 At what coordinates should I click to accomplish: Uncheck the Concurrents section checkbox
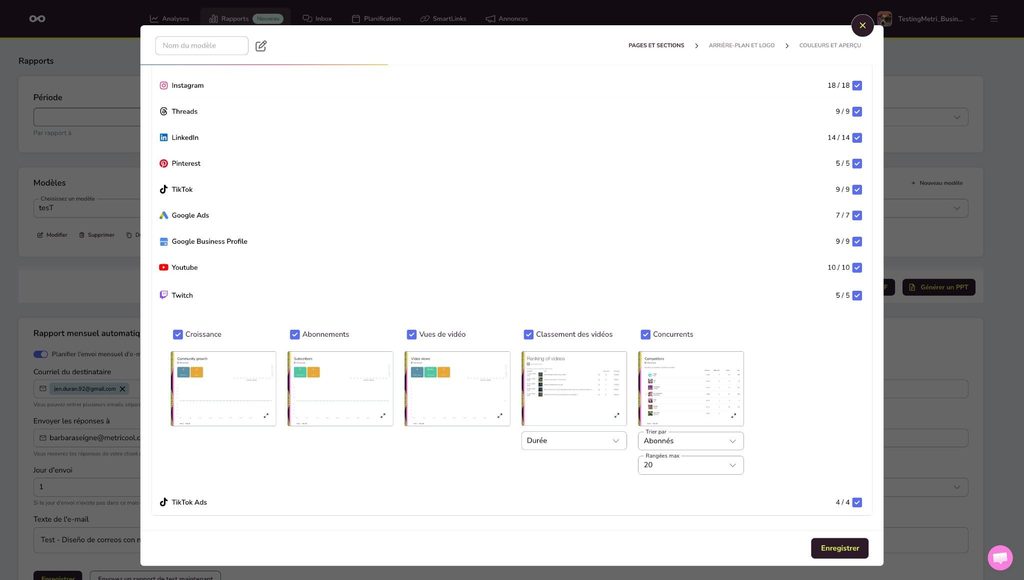(645, 334)
